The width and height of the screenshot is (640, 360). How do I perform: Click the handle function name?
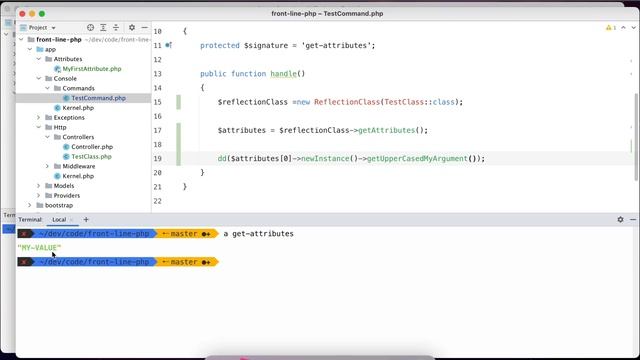pyautogui.click(x=283, y=74)
